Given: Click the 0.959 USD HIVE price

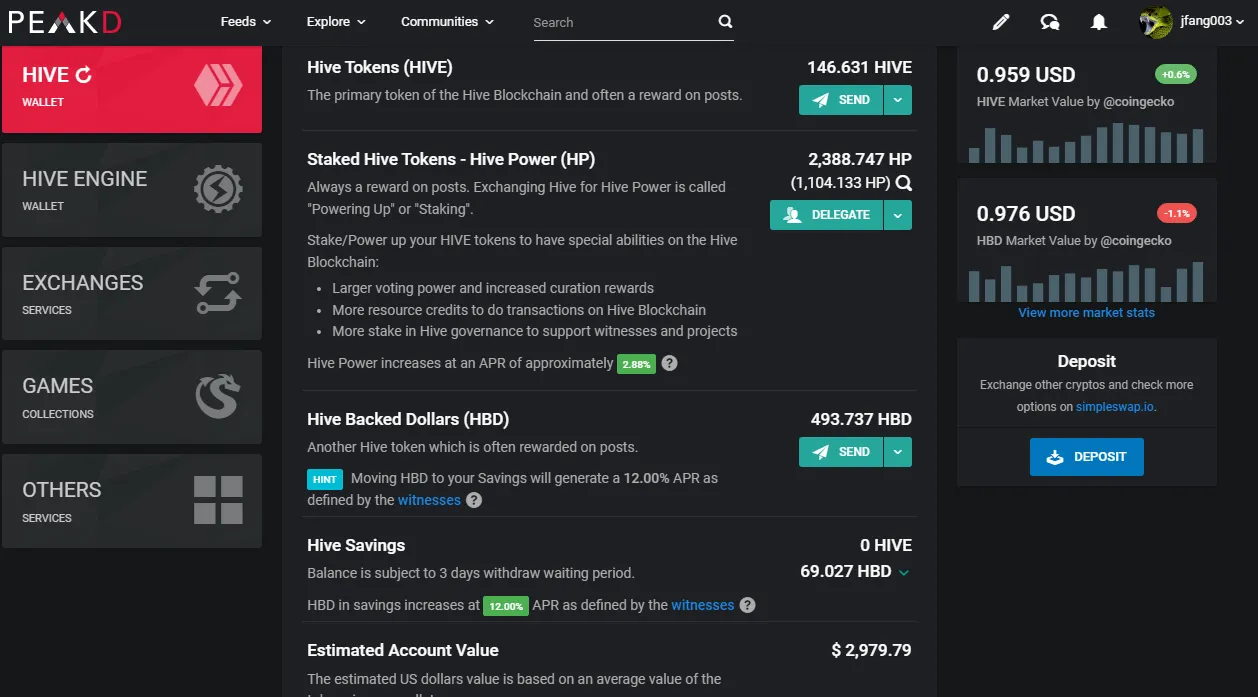Looking at the screenshot, I should [1026, 74].
